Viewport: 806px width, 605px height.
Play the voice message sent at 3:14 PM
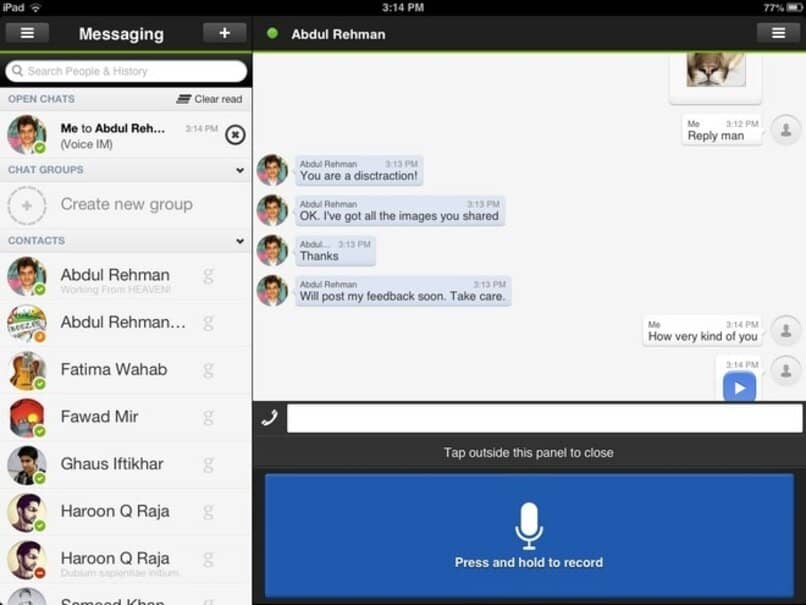click(x=739, y=388)
